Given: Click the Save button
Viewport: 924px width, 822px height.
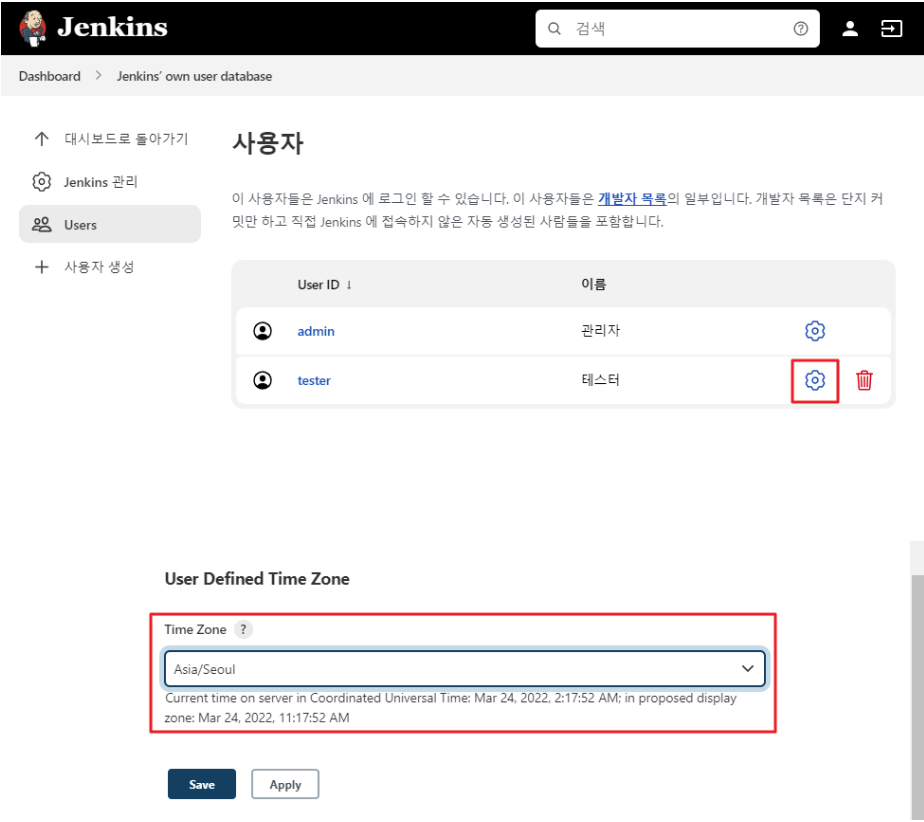Looking at the screenshot, I should click(x=202, y=784).
